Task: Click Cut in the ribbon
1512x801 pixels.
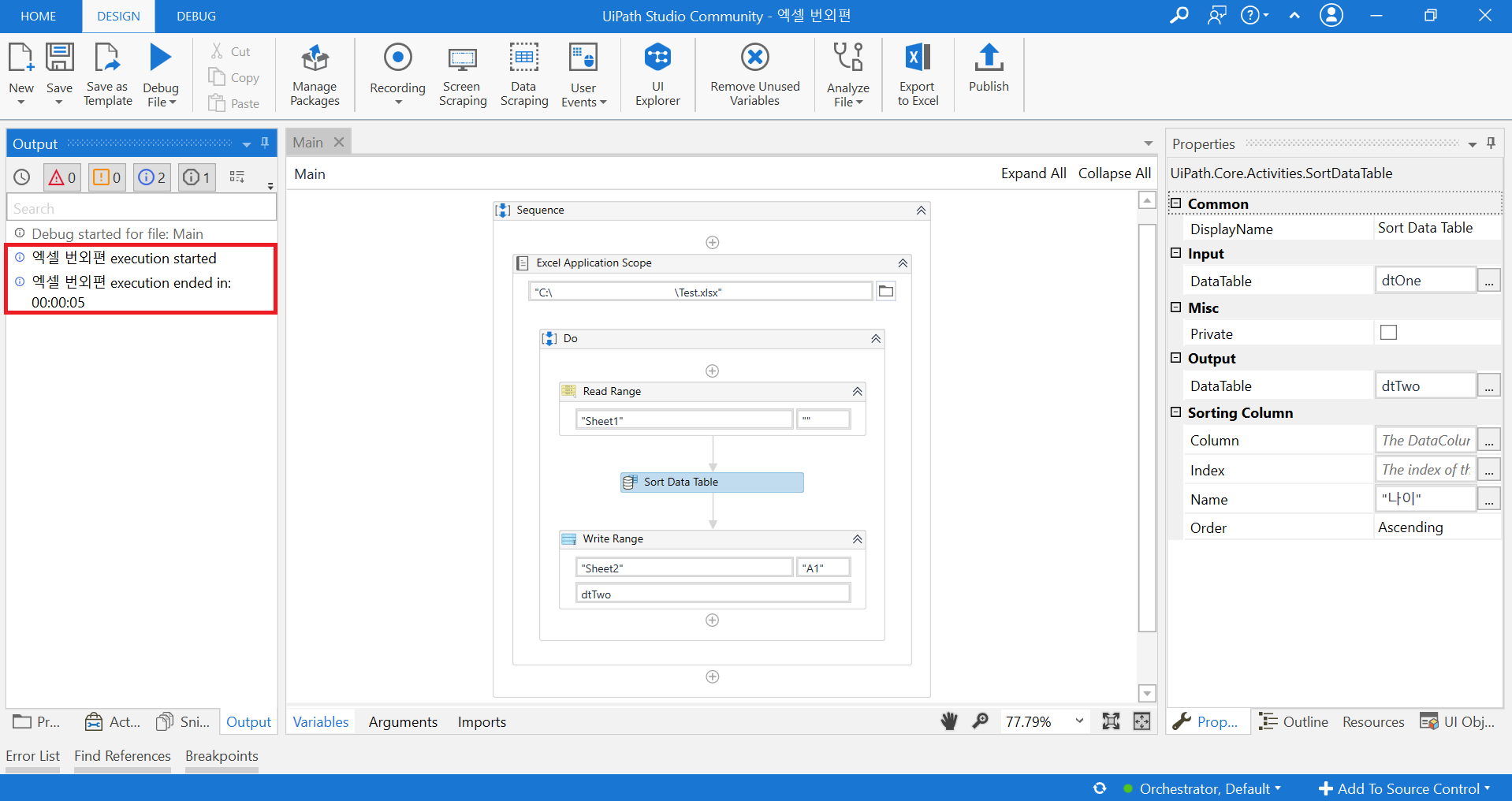Action: [x=230, y=51]
